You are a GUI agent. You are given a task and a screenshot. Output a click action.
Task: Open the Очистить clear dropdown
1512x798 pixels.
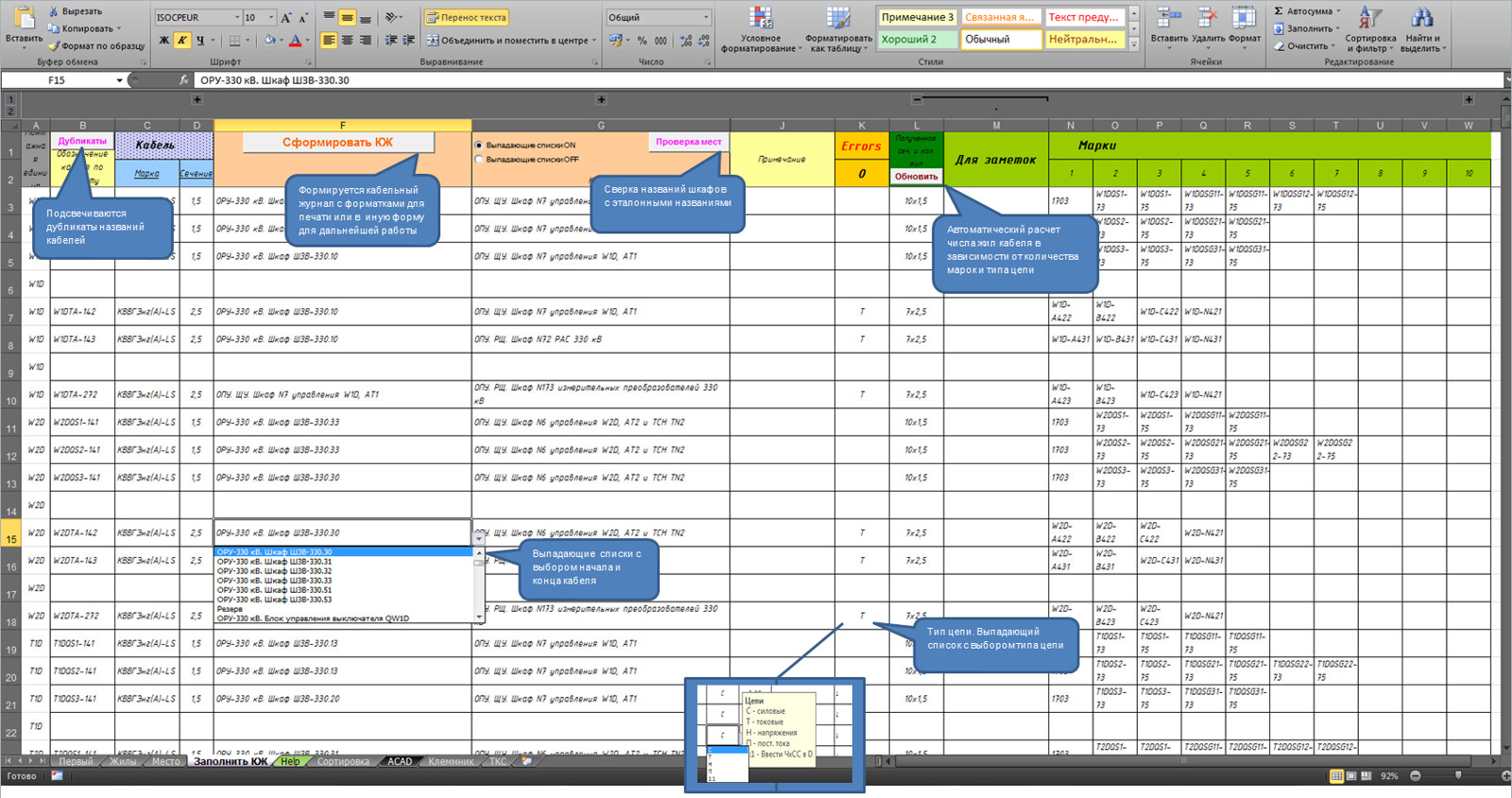(1333, 45)
